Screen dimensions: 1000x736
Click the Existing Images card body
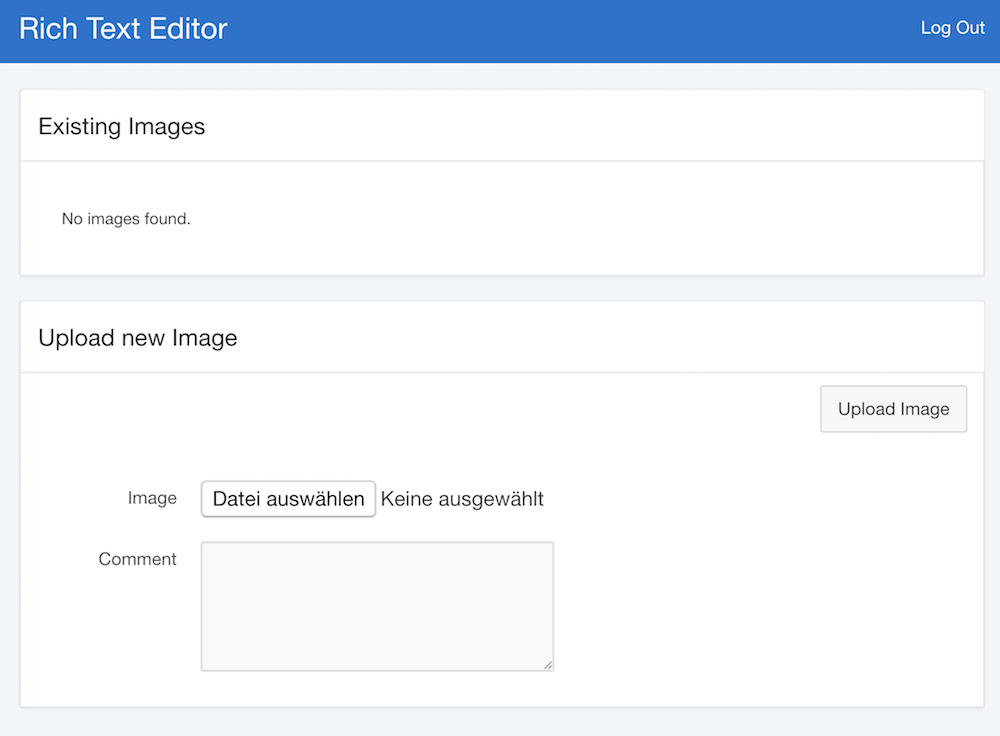500,218
